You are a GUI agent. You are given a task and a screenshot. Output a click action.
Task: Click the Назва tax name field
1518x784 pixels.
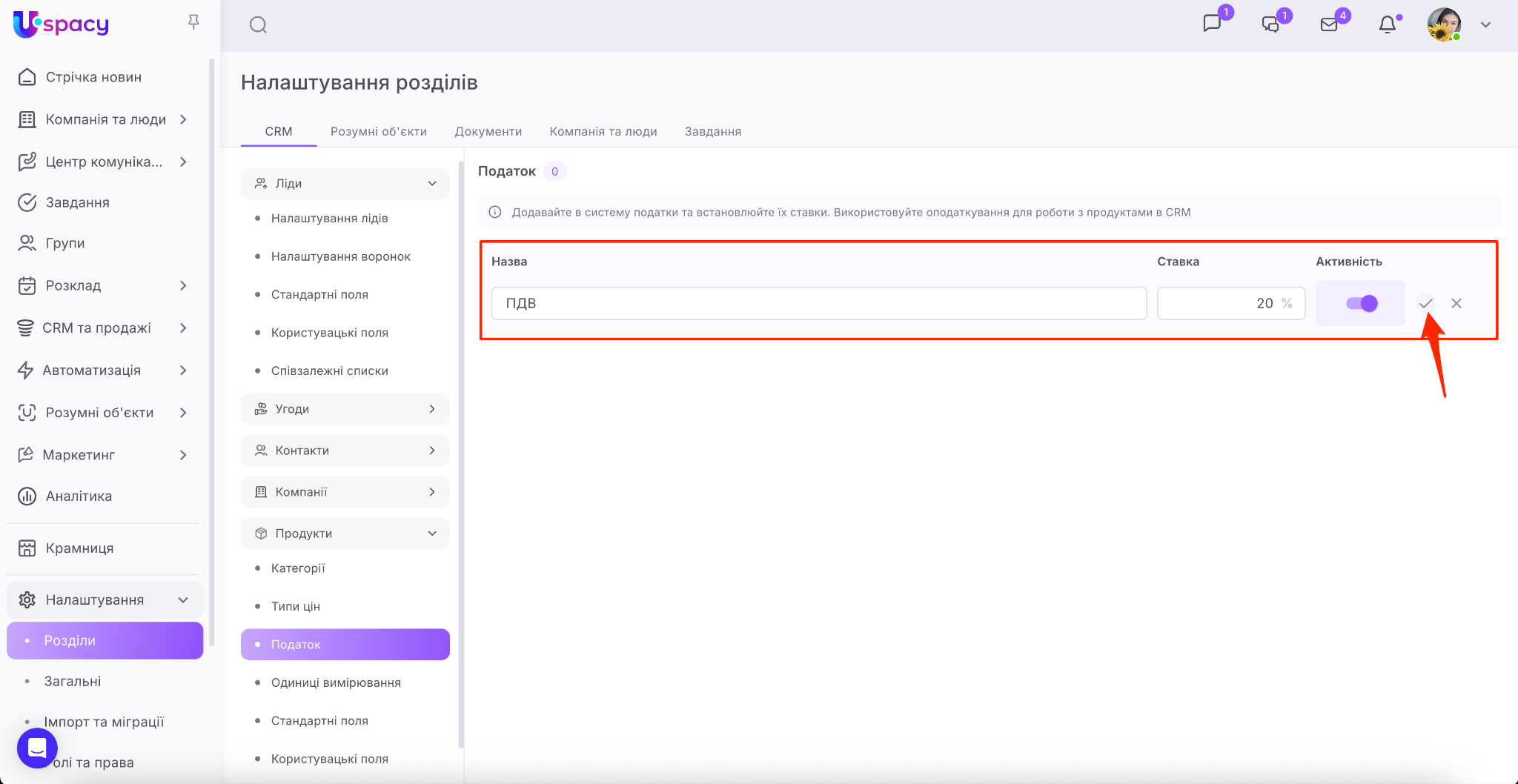[x=818, y=303]
